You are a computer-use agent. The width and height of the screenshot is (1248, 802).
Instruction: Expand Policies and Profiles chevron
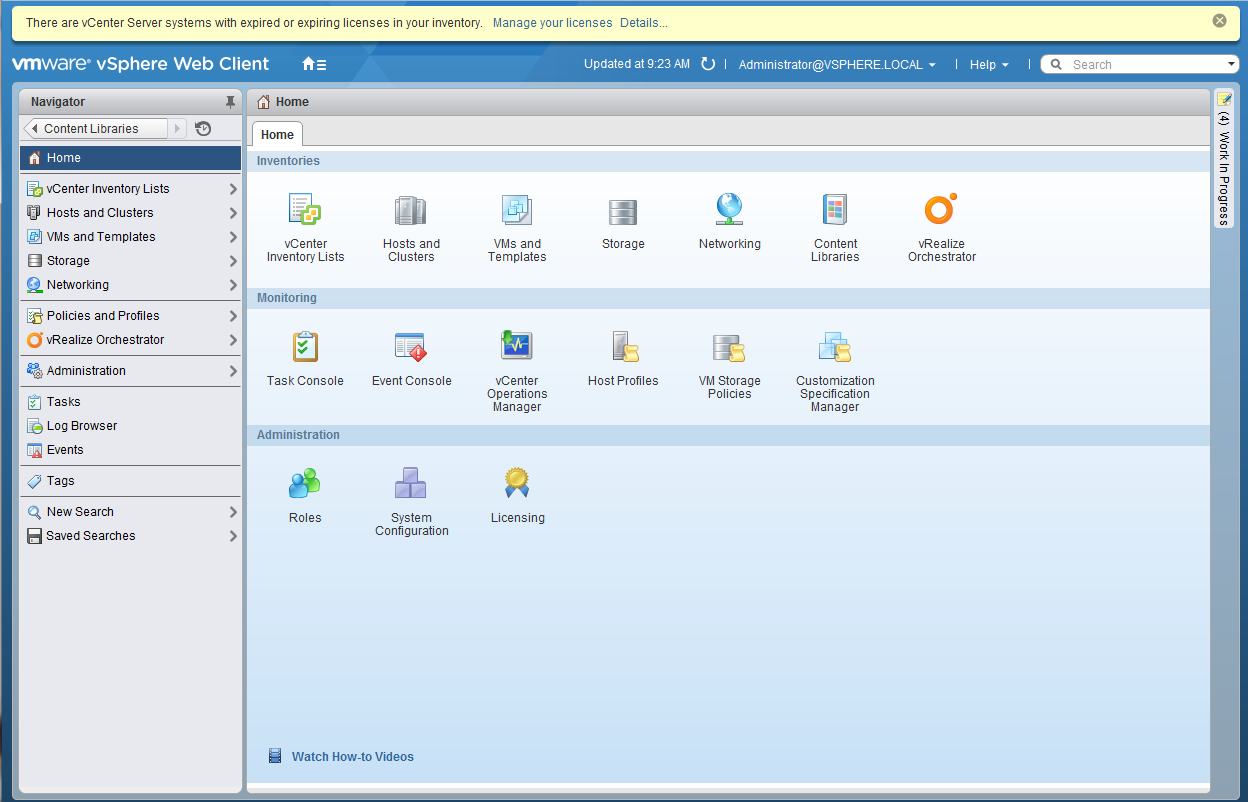pyautogui.click(x=233, y=316)
